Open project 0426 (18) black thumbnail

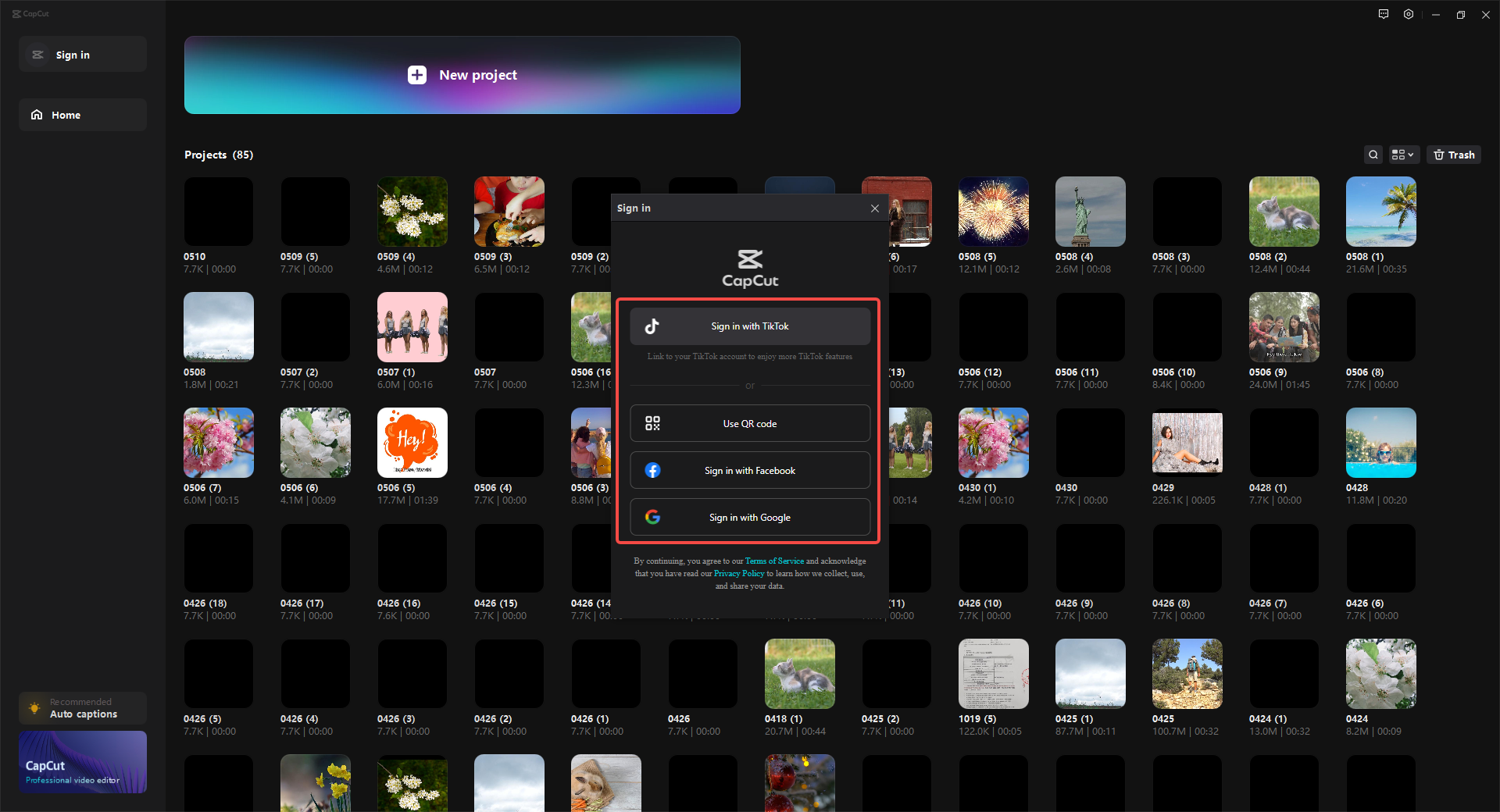tap(219, 558)
